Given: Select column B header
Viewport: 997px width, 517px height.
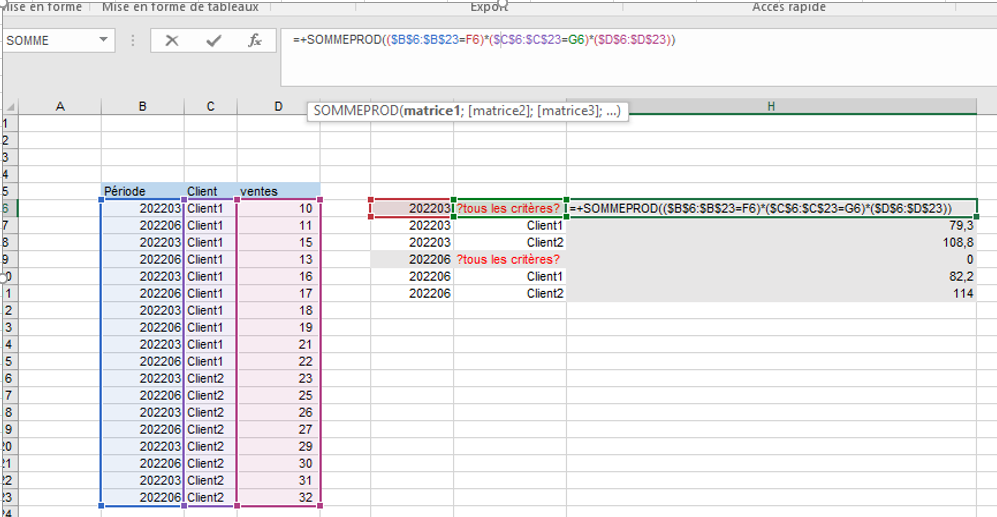Looking at the screenshot, I should (x=142, y=107).
